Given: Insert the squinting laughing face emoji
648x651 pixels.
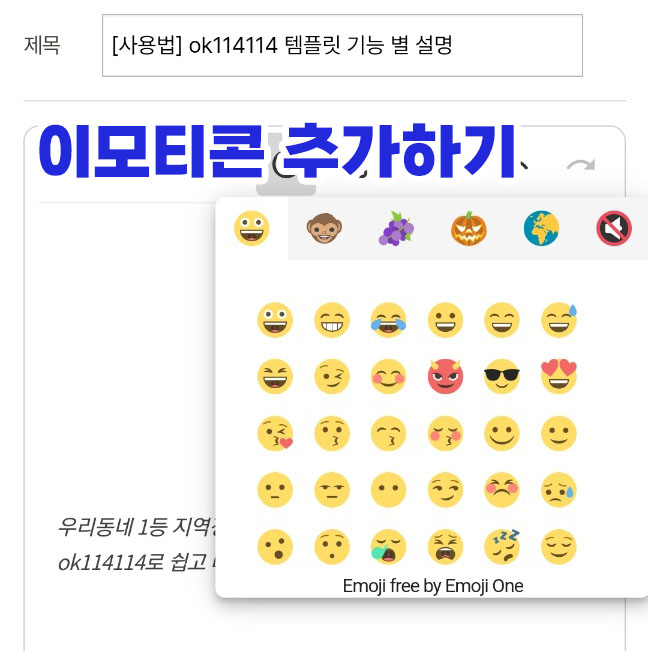Looking at the screenshot, I should point(275,377).
